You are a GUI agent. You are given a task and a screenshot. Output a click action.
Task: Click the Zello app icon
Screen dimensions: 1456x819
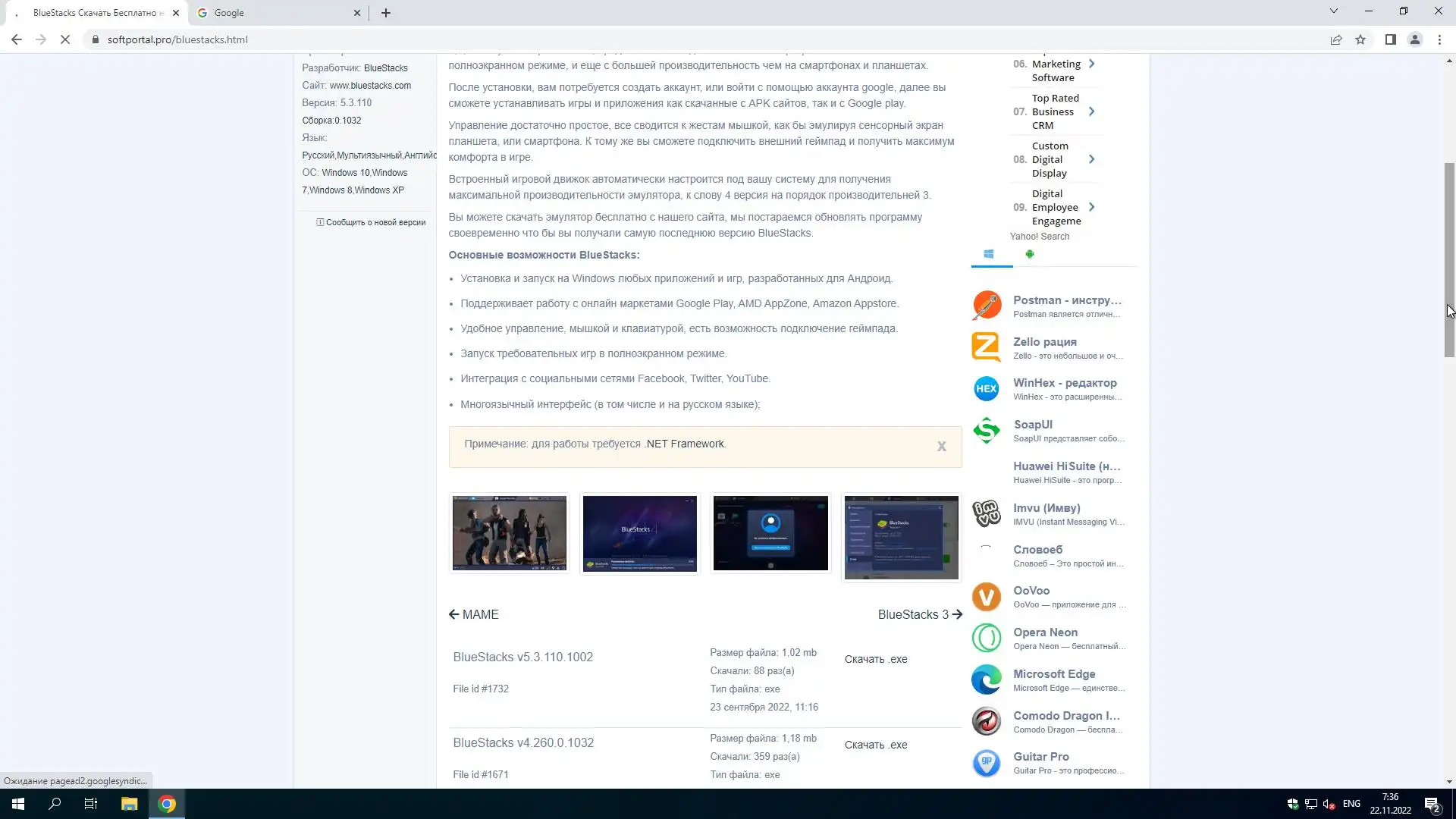[x=987, y=347]
